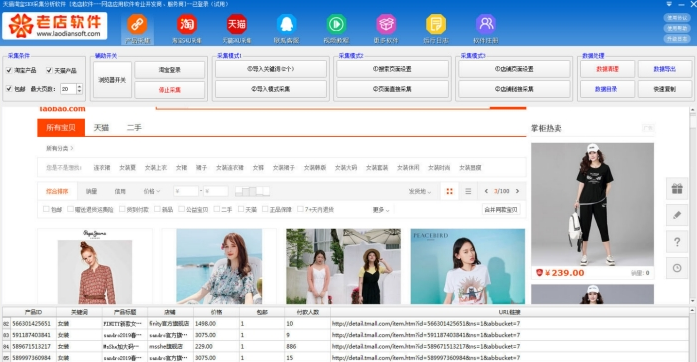
Task: Sort results by 销量
Action: click(91, 191)
